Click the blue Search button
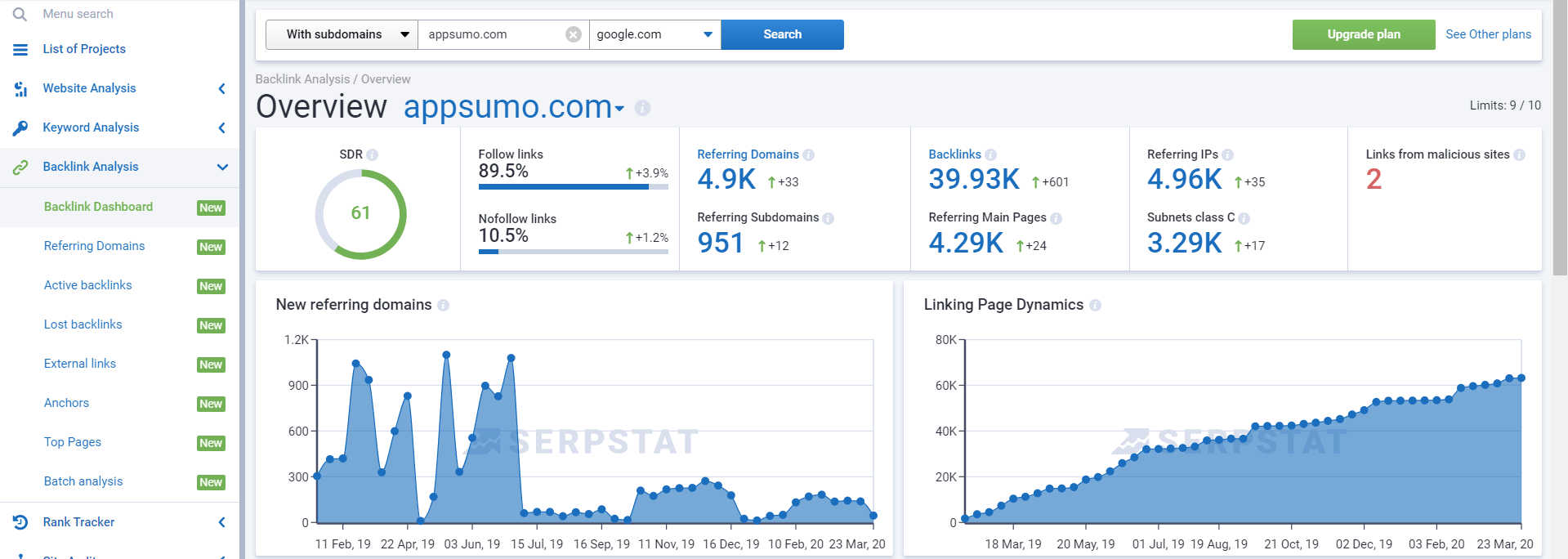Screen dimensions: 1568x559 pyautogui.click(x=783, y=34)
